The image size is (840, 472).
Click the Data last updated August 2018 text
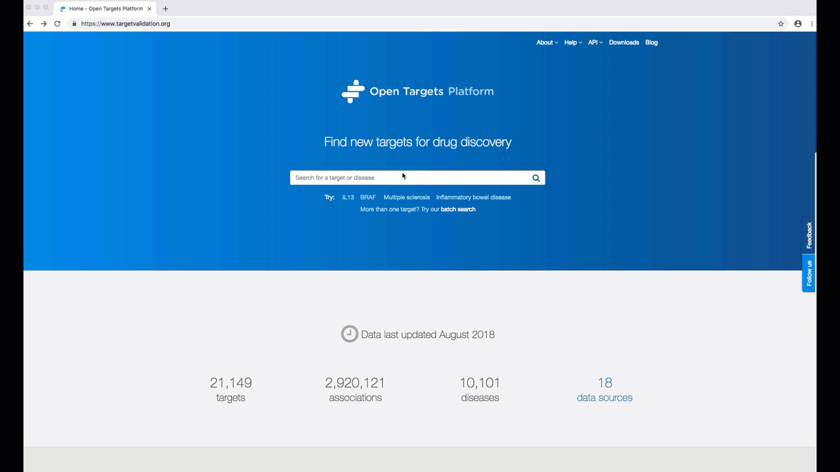(428, 334)
